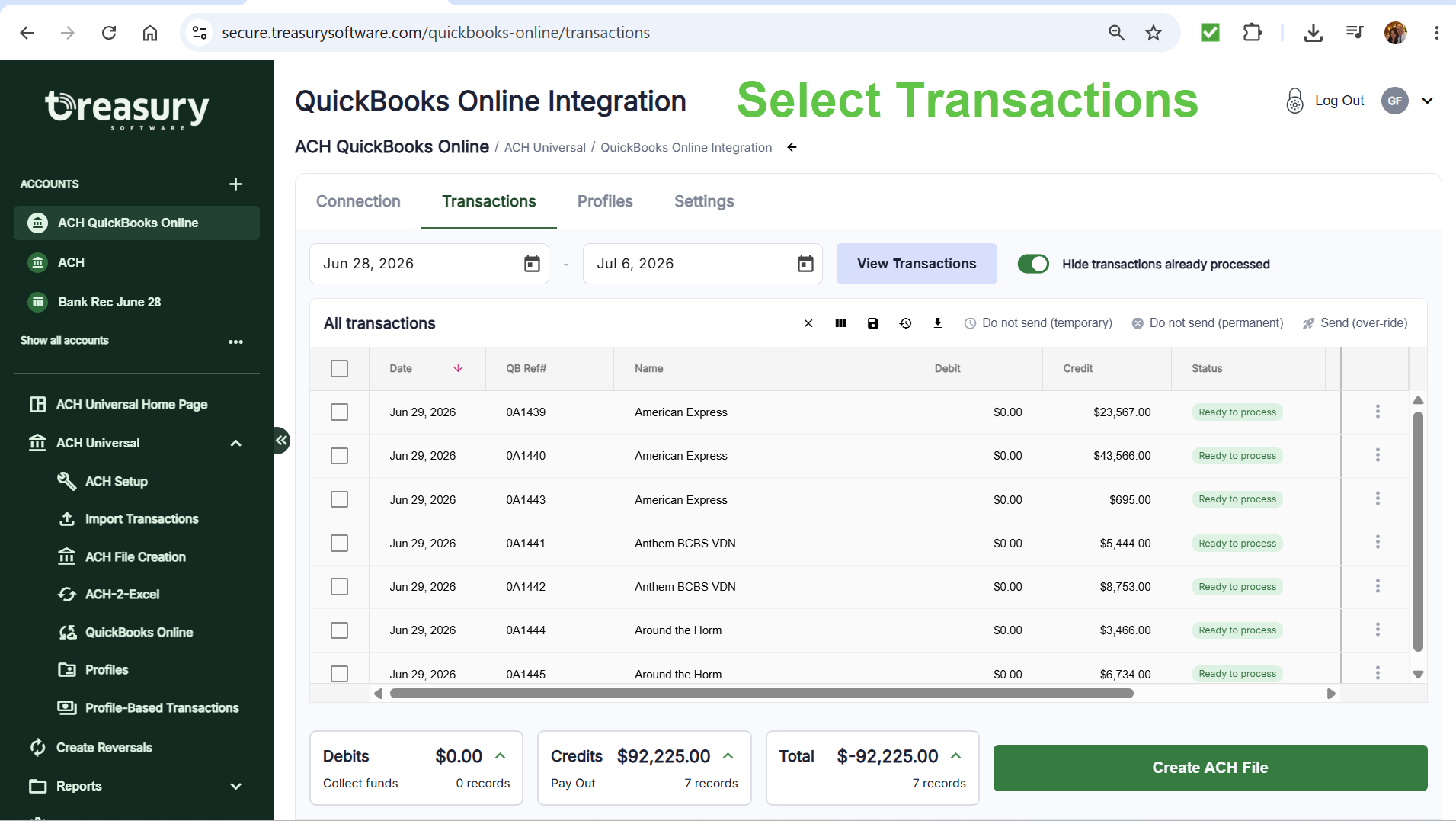Viewport: 1456px width, 821px height.
Task: Switch to the Profiles tab
Action: [x=605, y=201]
